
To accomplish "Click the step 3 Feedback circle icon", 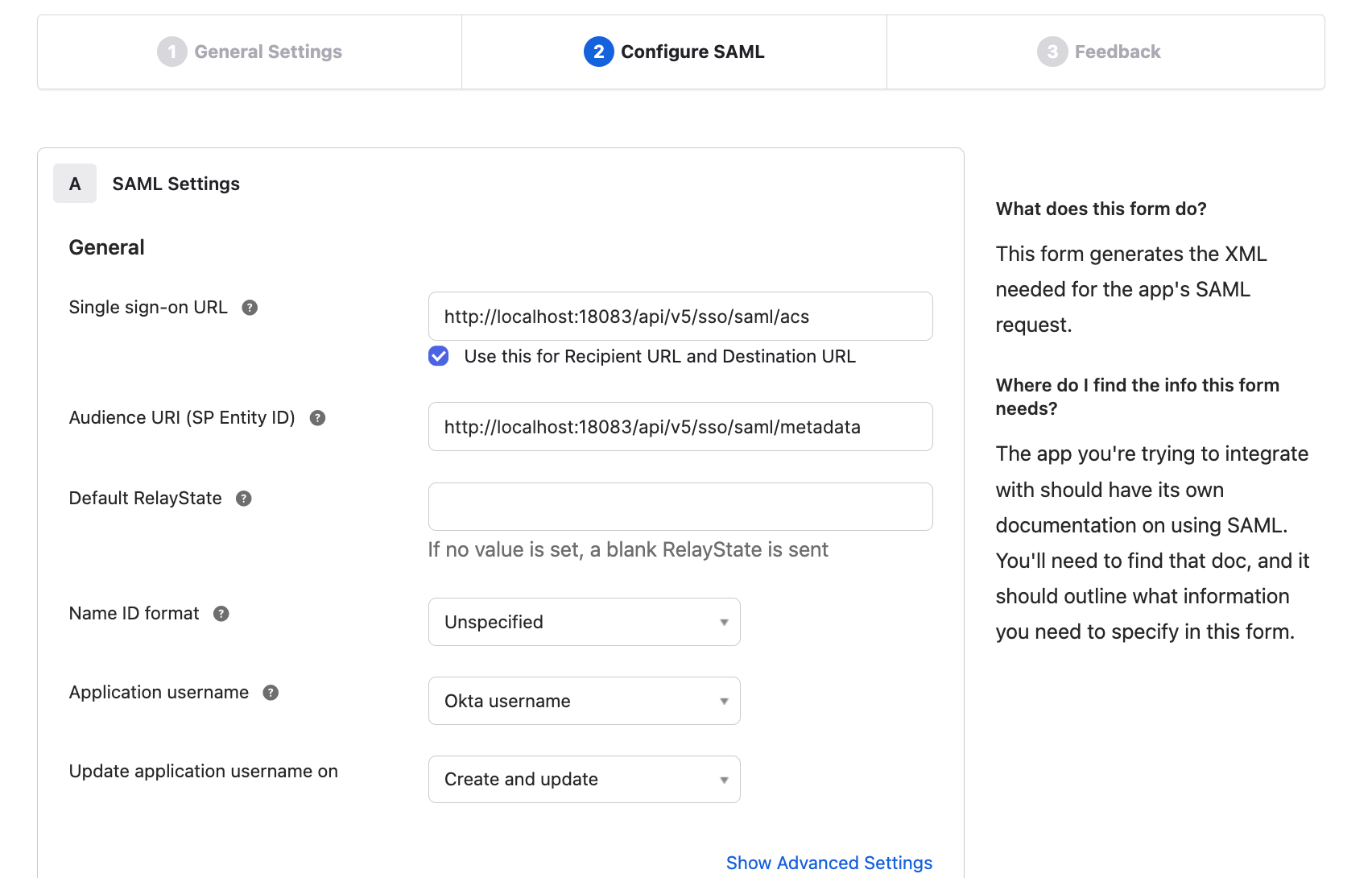I will point(1051,52).
